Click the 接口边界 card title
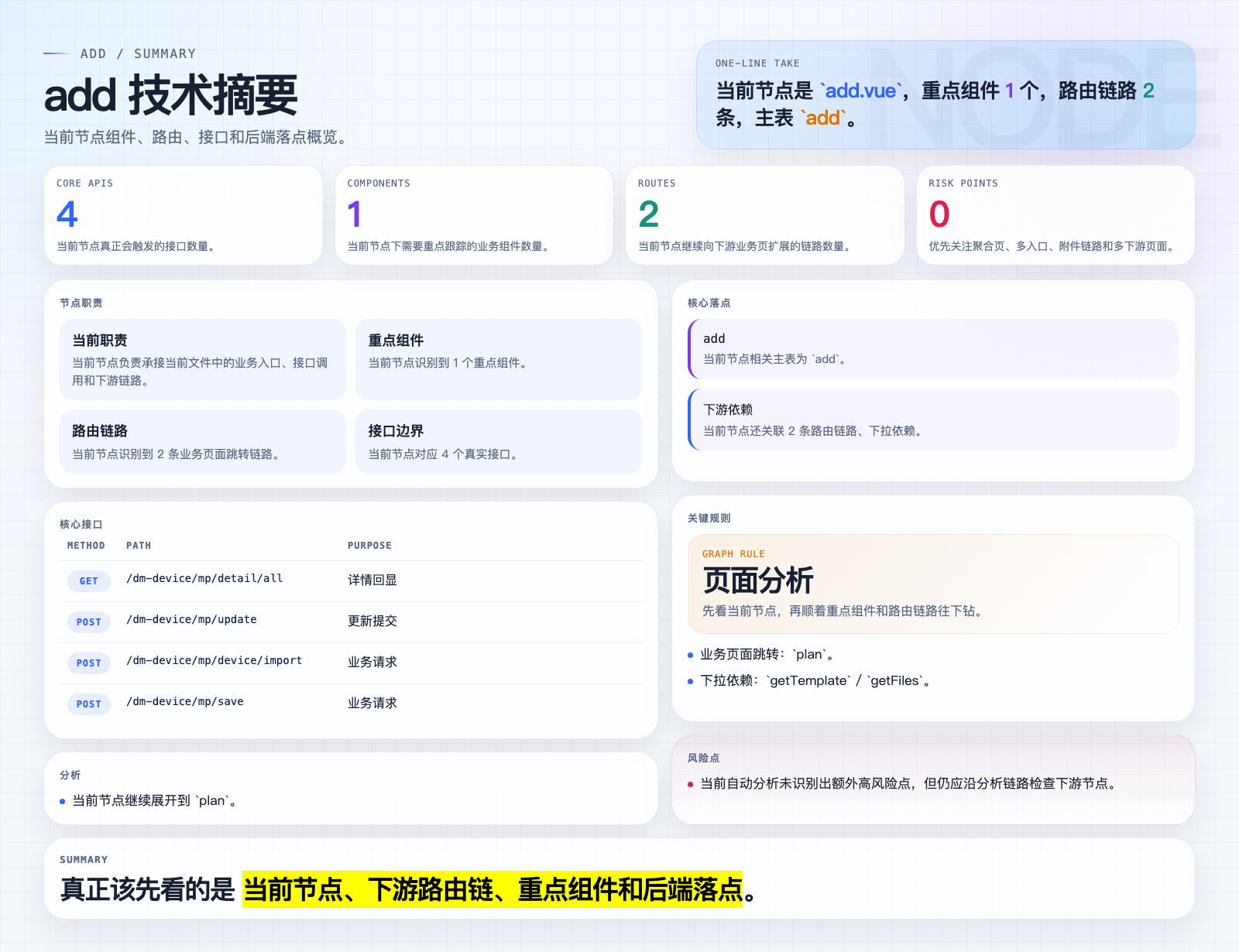The height and width of the screenshot is (952, 1239). click(396, 431)
